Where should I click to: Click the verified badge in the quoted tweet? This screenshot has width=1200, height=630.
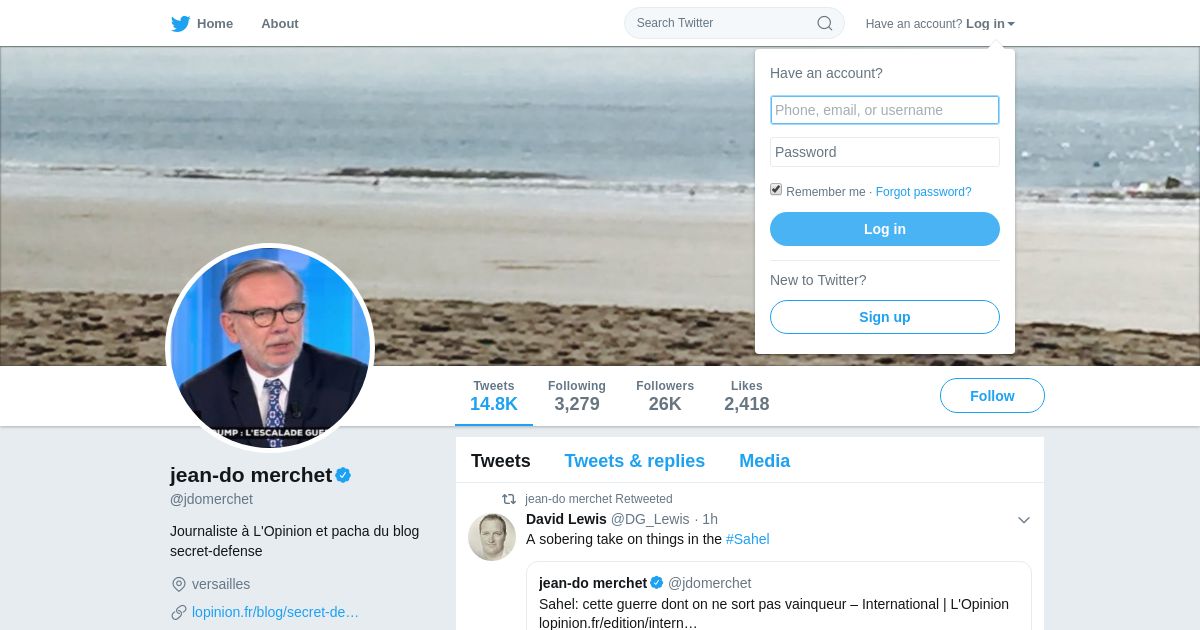pos(657,582)
